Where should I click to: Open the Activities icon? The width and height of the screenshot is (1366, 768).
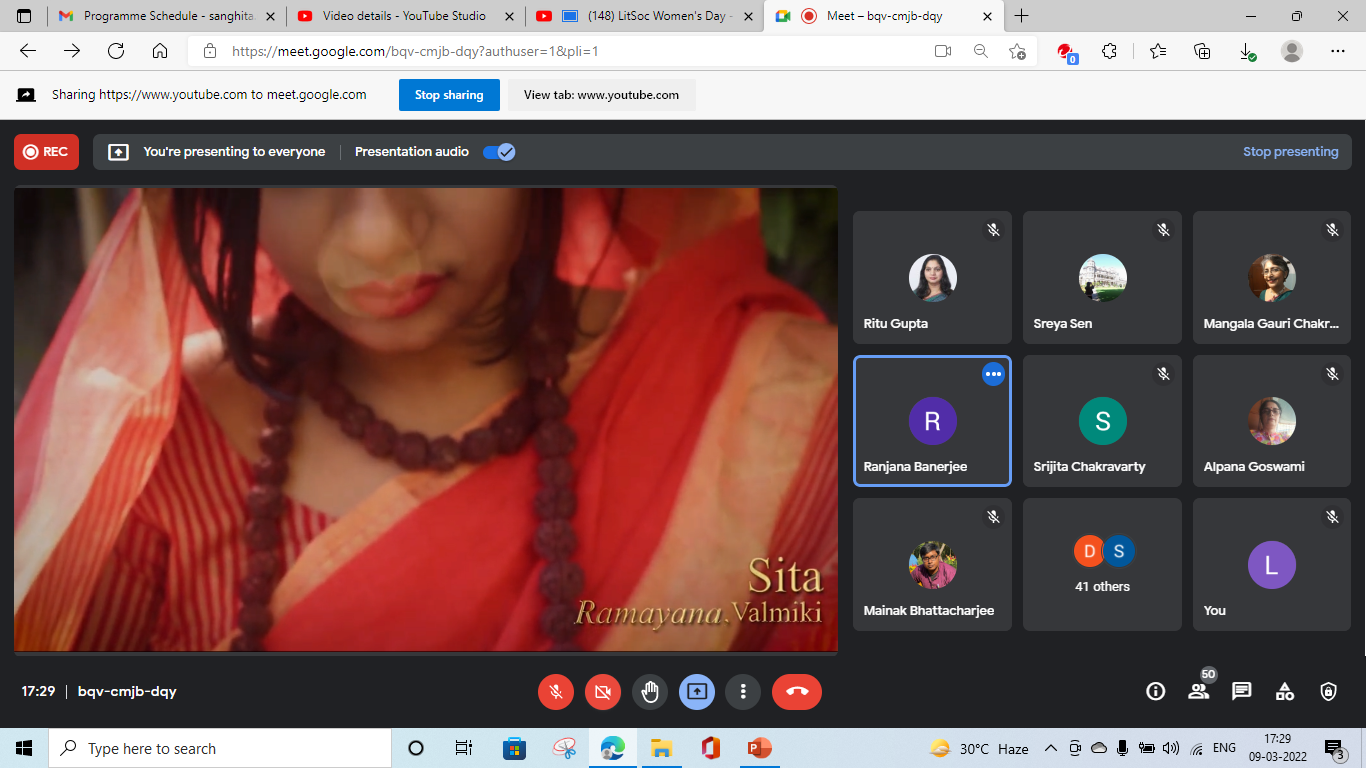pos(1285,691)
